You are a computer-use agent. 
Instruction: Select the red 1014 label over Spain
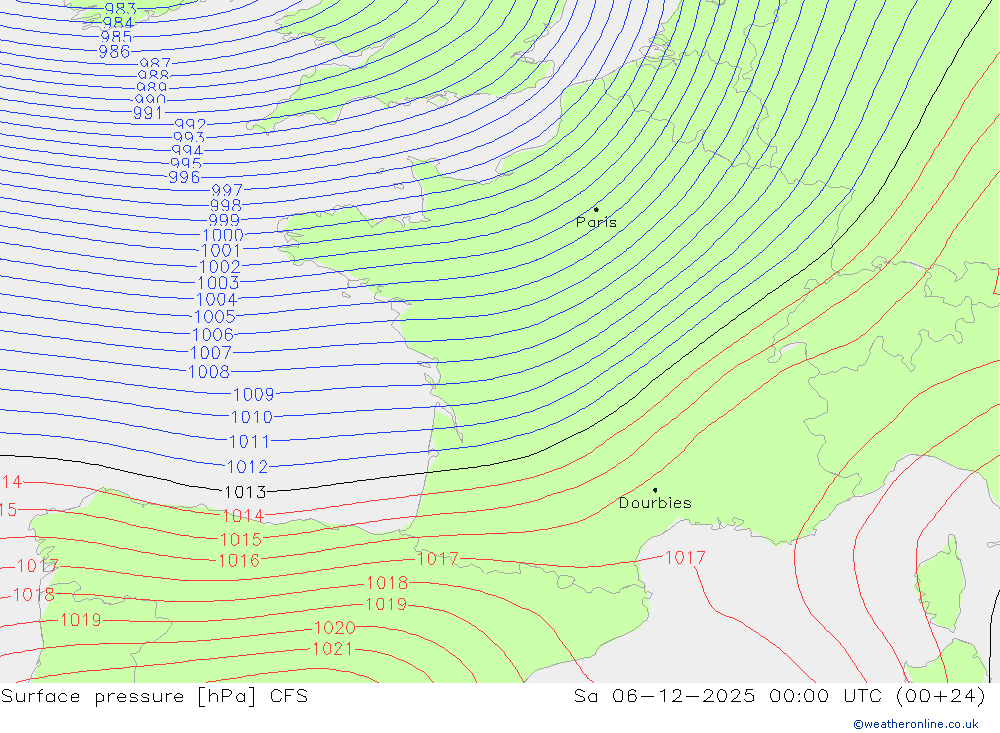(243, 515)
